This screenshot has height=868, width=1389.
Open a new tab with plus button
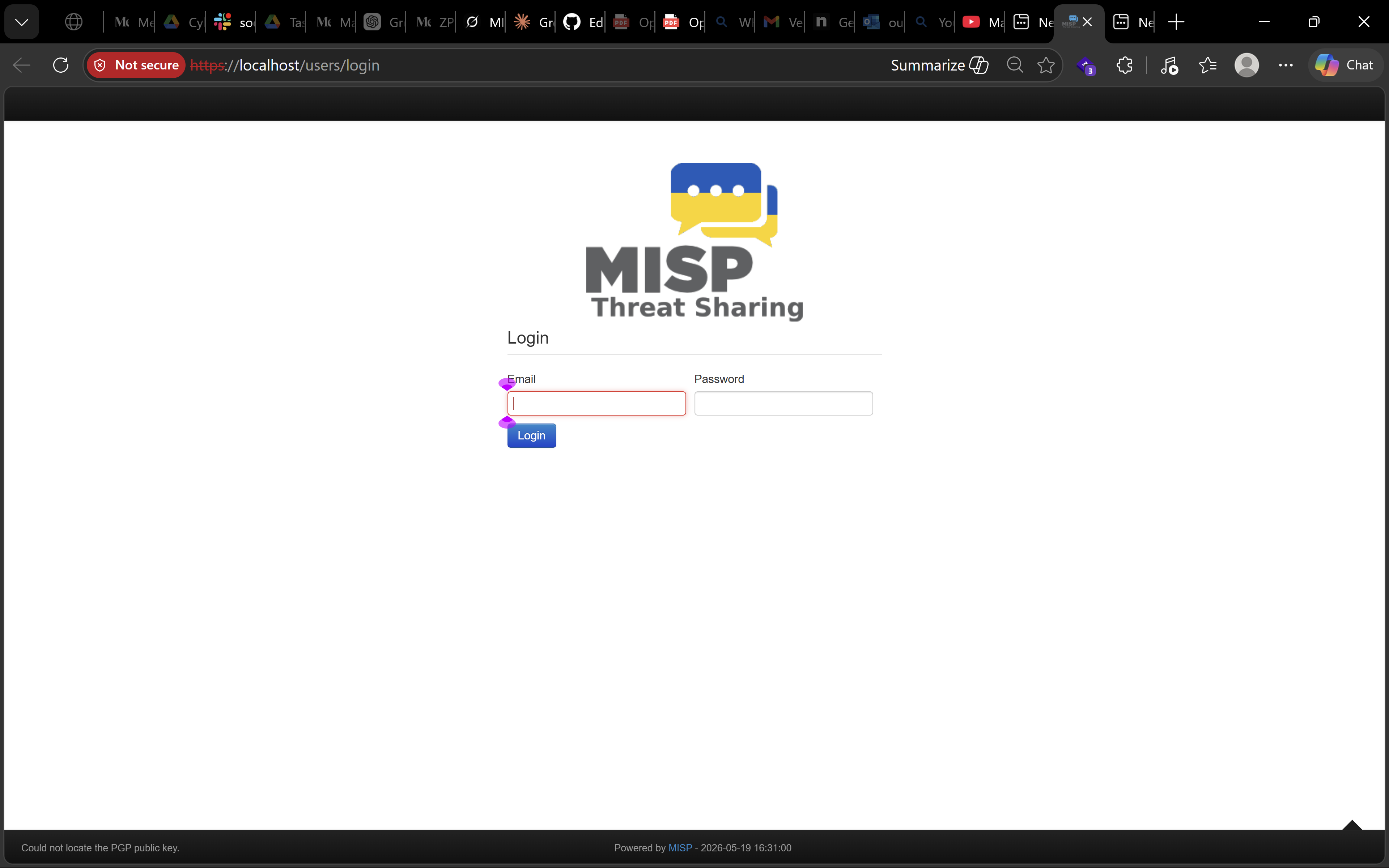pos(1176,22)
